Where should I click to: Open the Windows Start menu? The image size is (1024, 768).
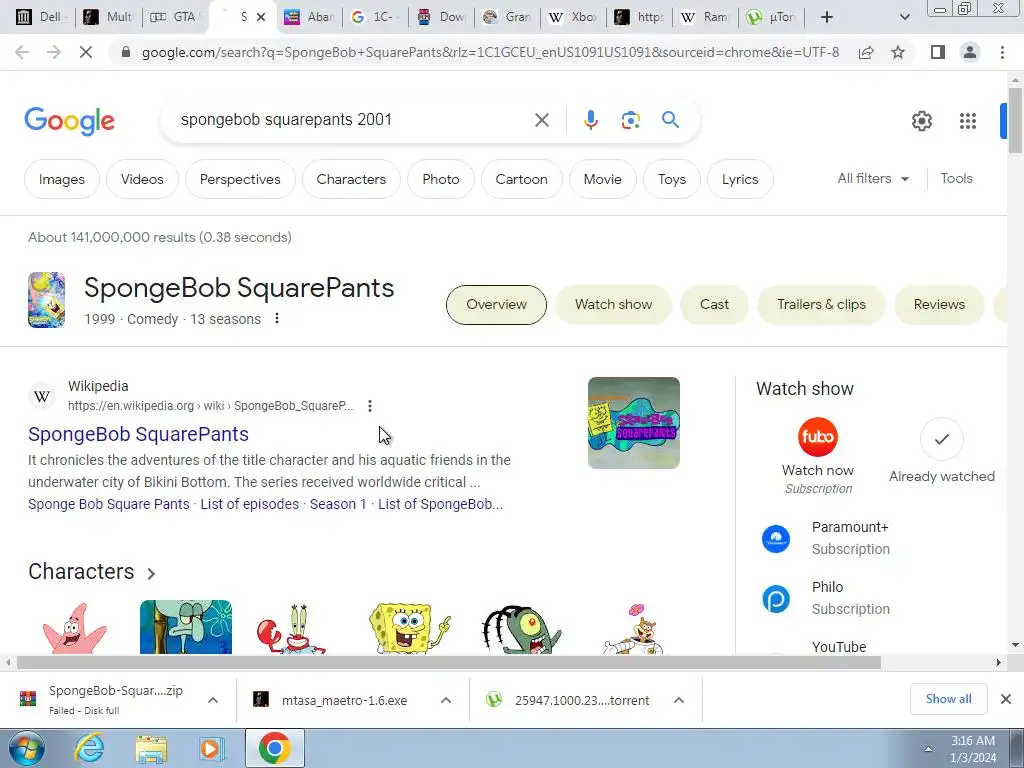coord(27,749)
